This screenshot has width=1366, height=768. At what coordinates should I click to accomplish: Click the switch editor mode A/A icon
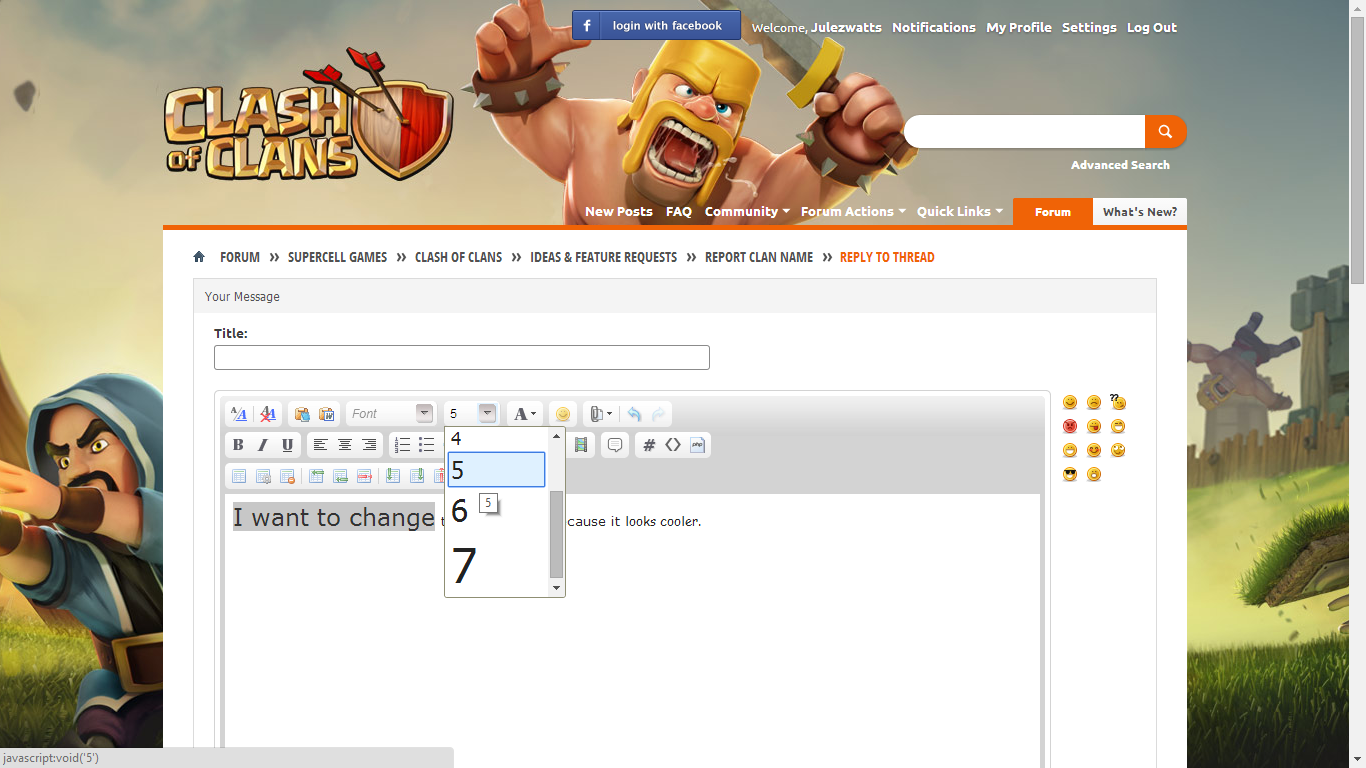238,414
